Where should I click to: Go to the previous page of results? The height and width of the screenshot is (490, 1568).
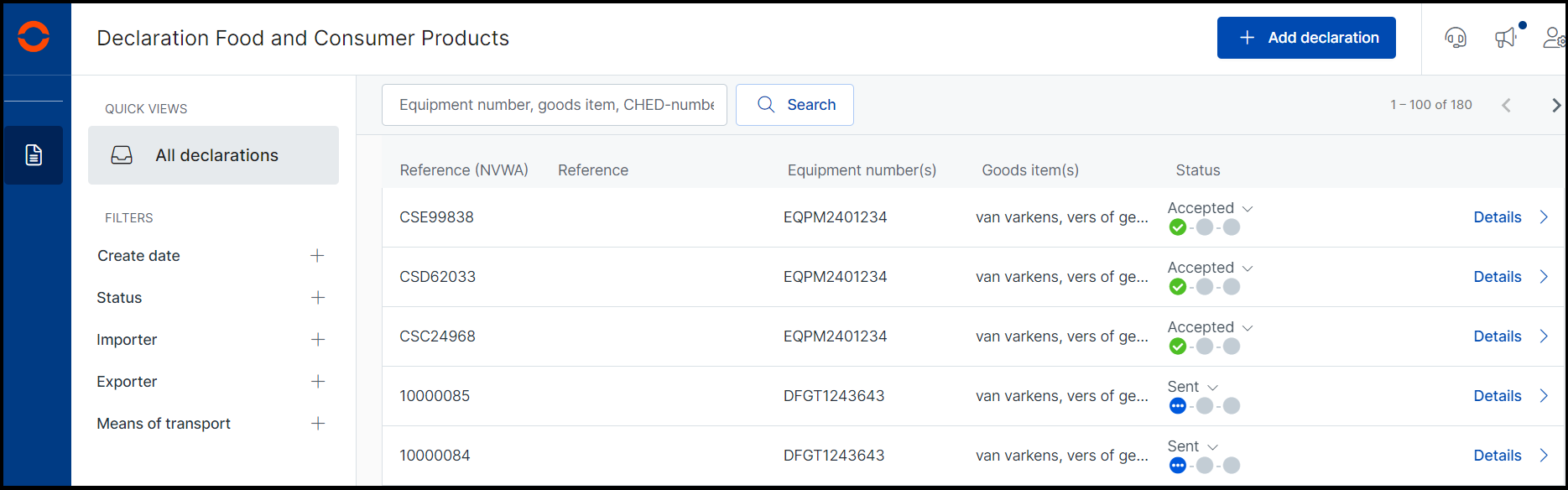1506,105
